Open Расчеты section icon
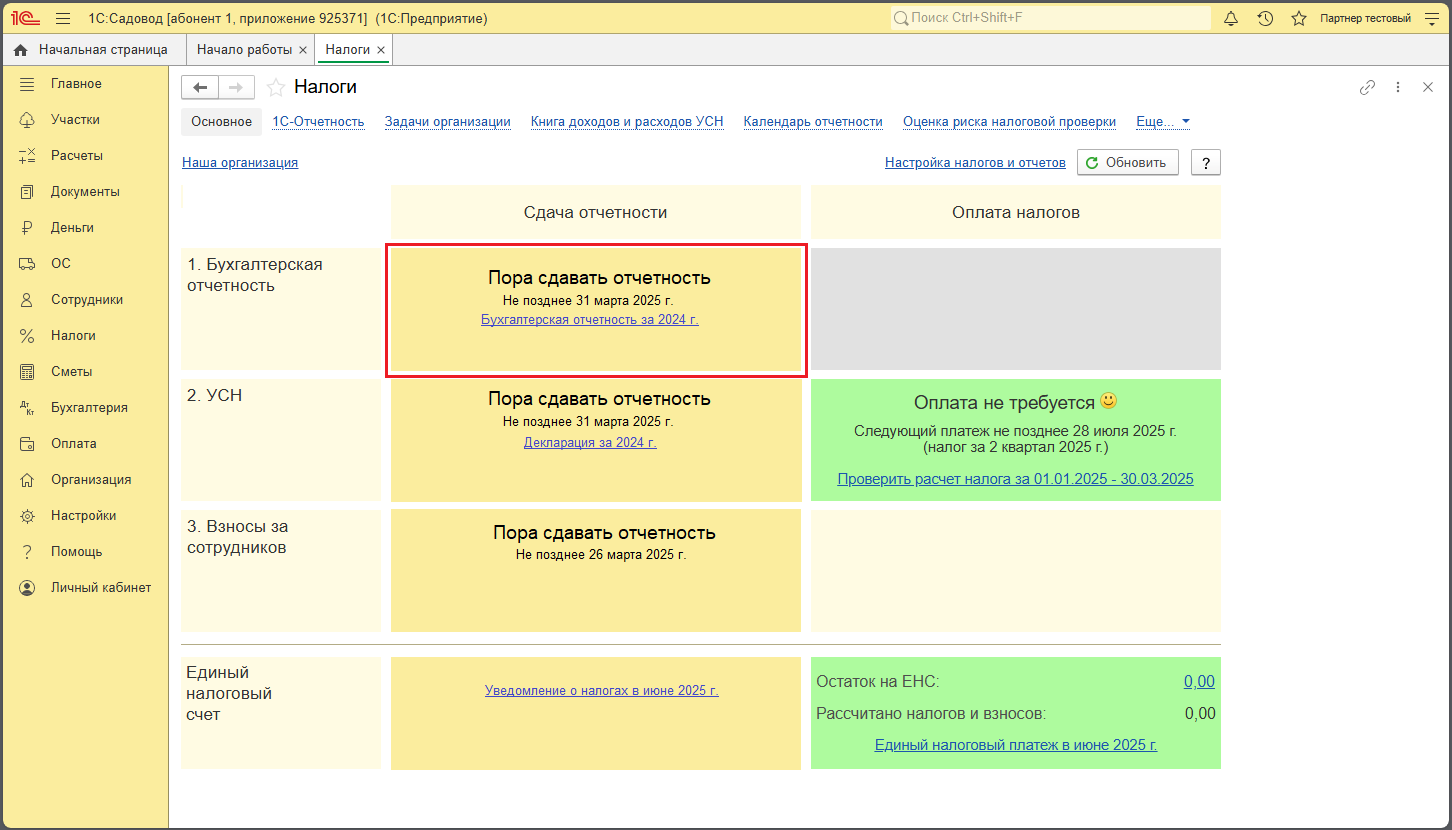Image resolution: width=1452 pixels, height=830 pixels. (27, 156)
